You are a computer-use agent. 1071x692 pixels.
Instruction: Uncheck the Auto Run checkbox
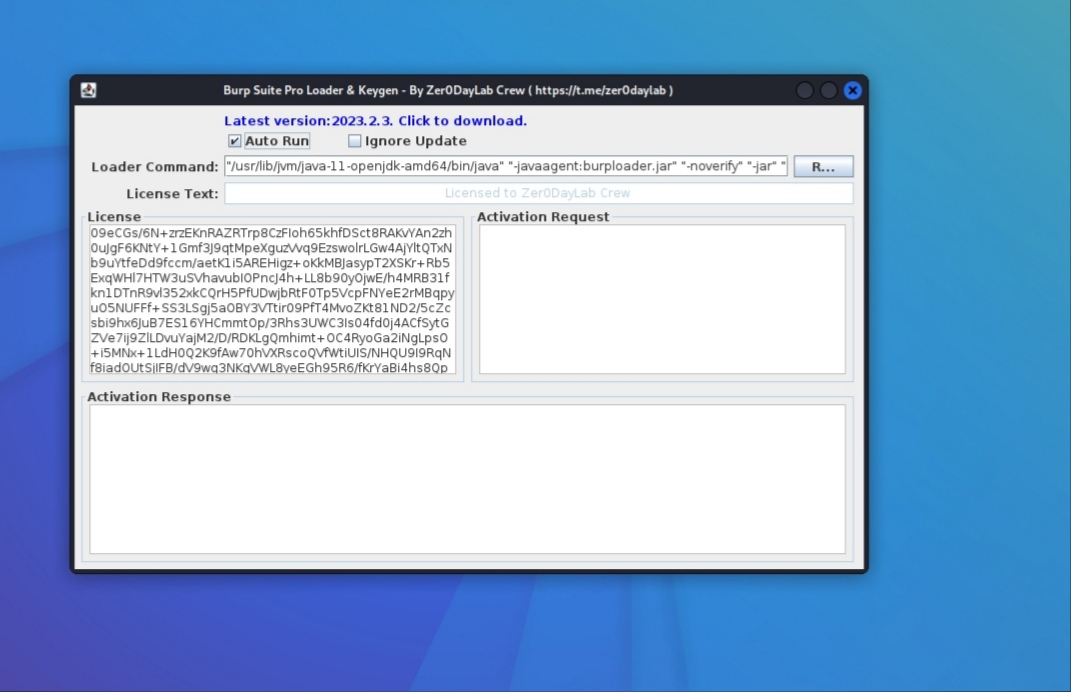(234, 141)
